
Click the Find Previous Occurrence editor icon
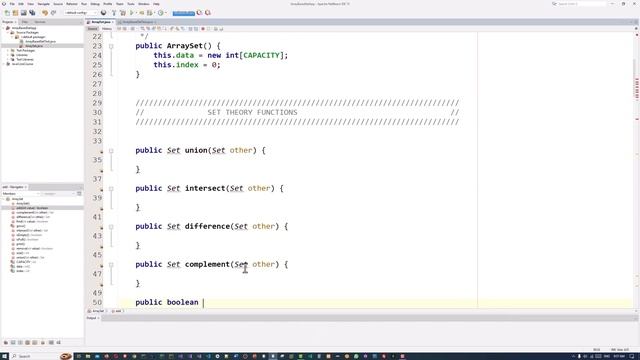(x=148, y=29)
